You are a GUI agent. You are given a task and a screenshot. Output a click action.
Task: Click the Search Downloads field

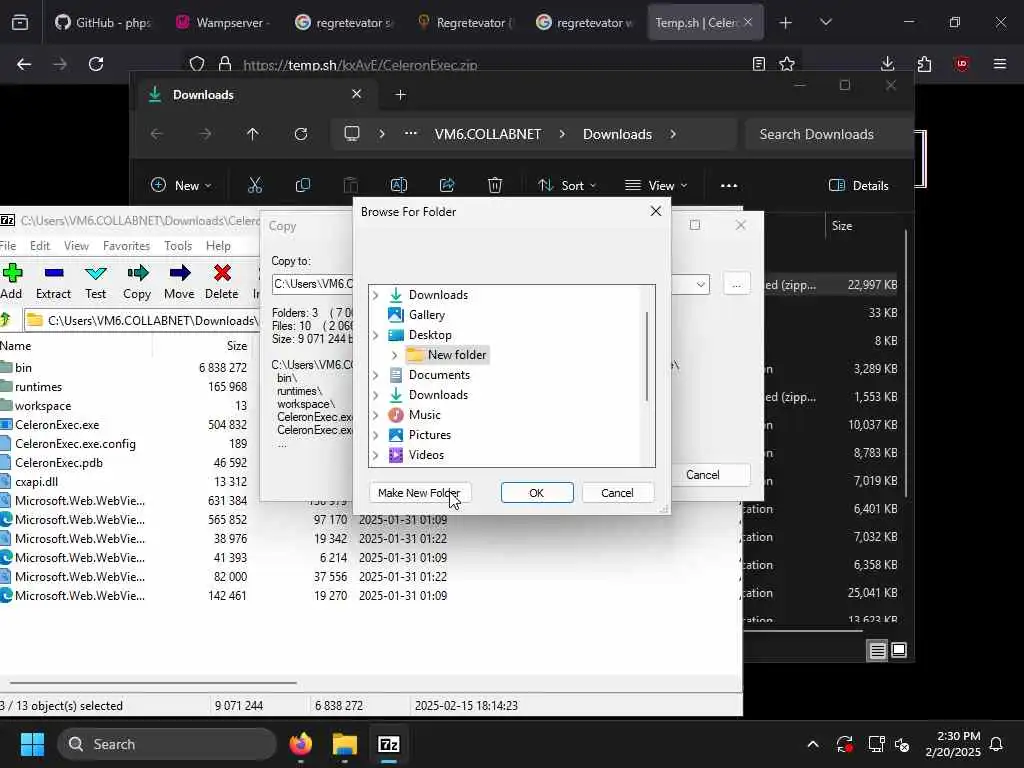tap(828, 134)
